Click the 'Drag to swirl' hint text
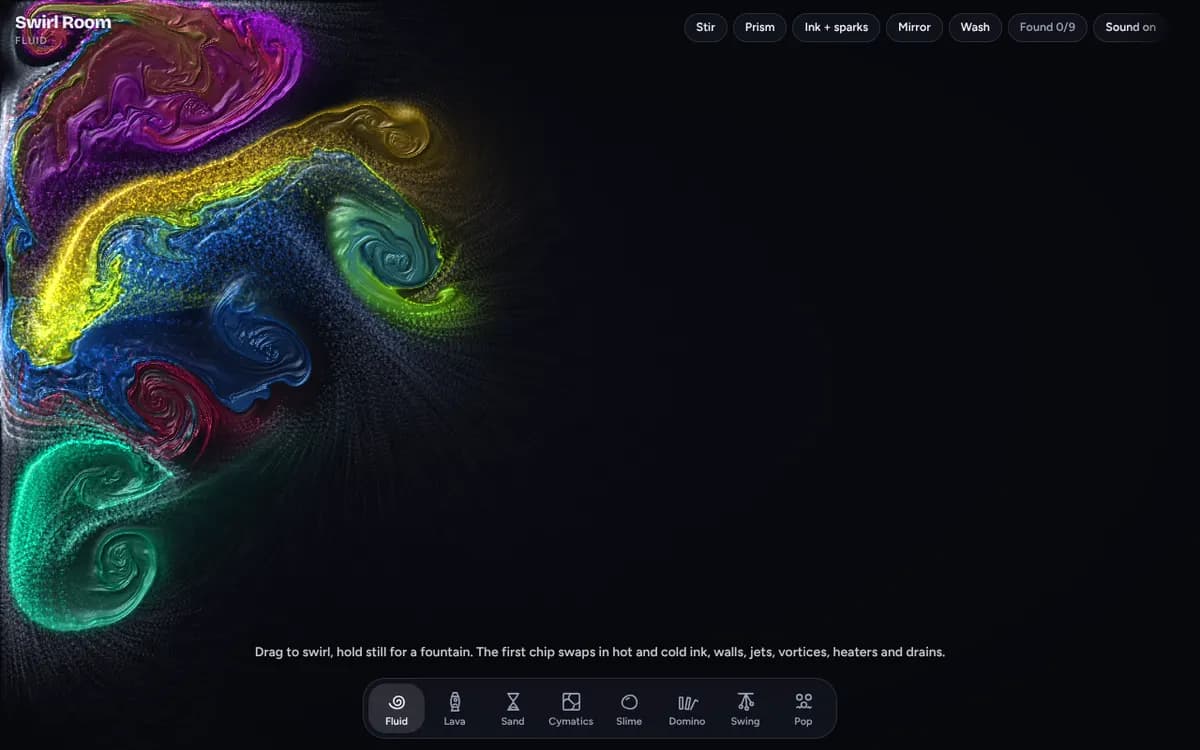 [600, 652]
